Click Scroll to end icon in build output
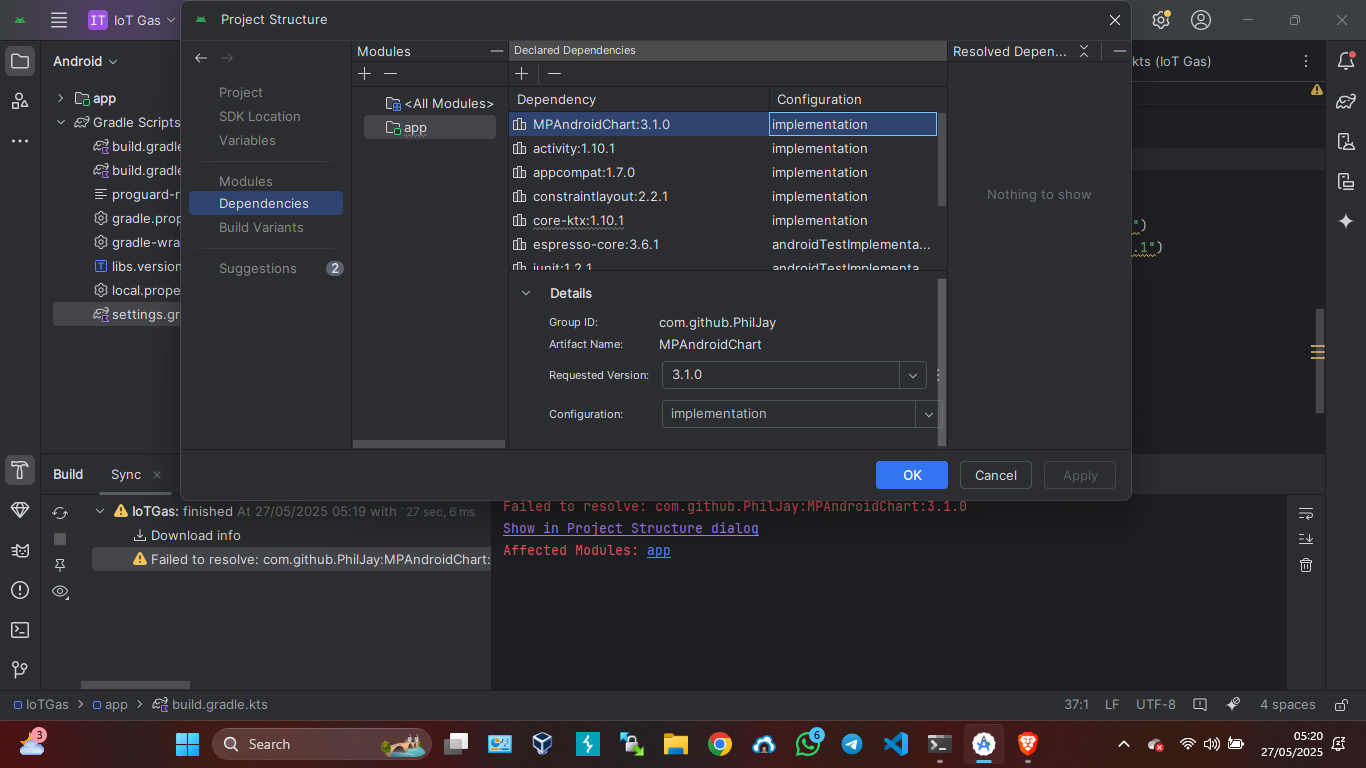Screen dimensions: 1366x768 click(1306, 539)
